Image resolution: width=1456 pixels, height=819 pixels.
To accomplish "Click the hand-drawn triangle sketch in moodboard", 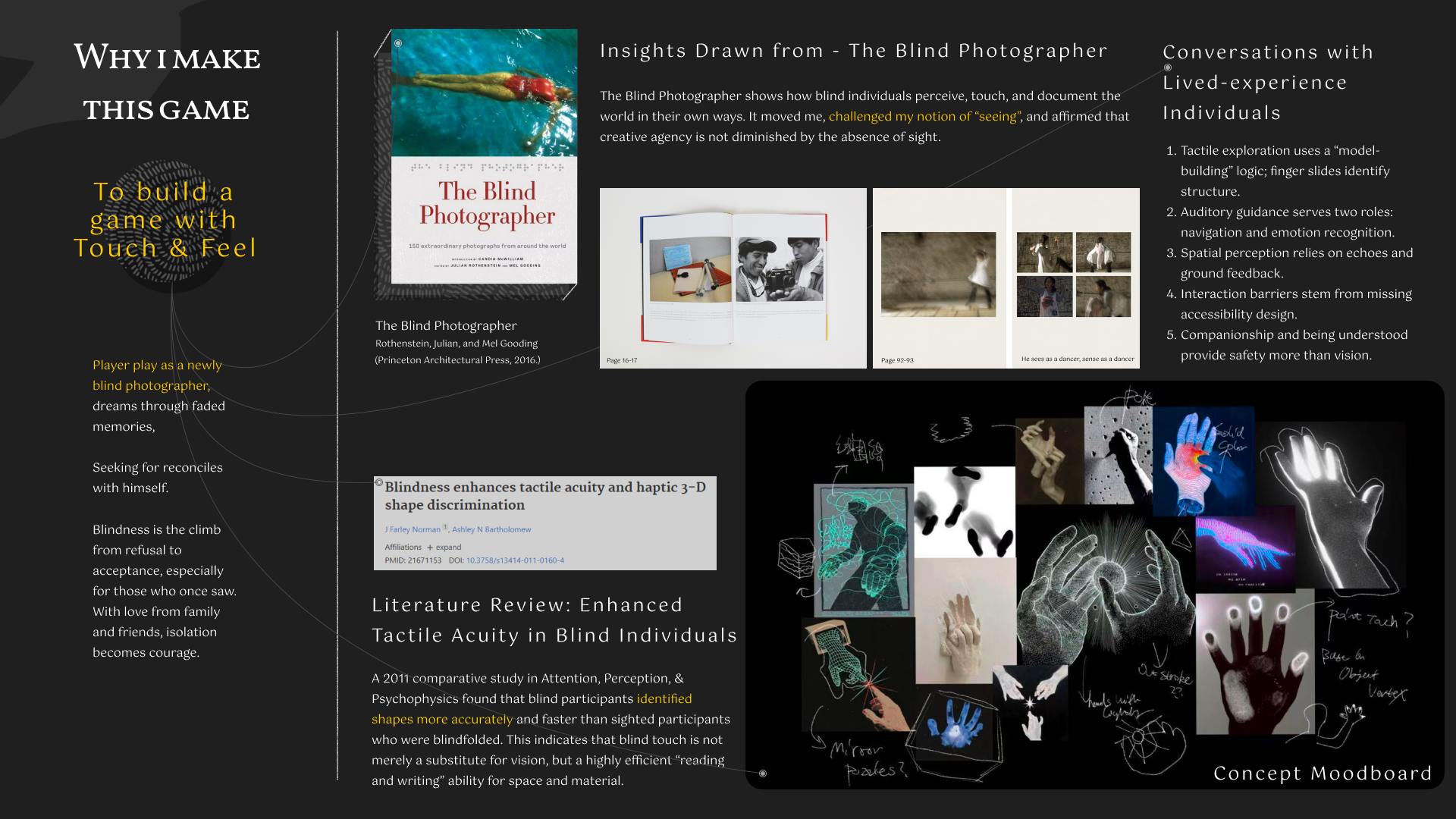I will coord(1181,540).
